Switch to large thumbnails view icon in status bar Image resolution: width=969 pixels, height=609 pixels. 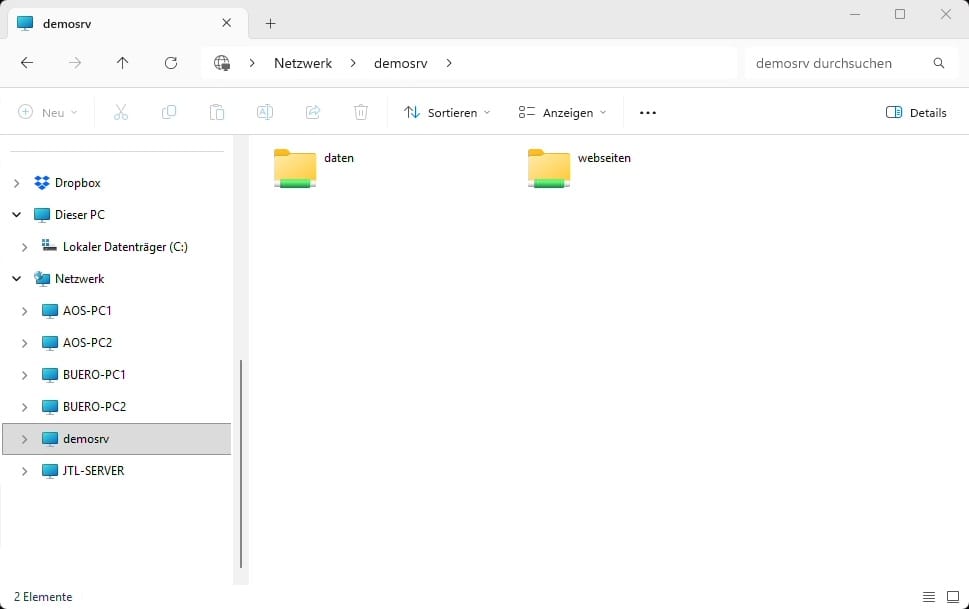(x=953, y=597)
